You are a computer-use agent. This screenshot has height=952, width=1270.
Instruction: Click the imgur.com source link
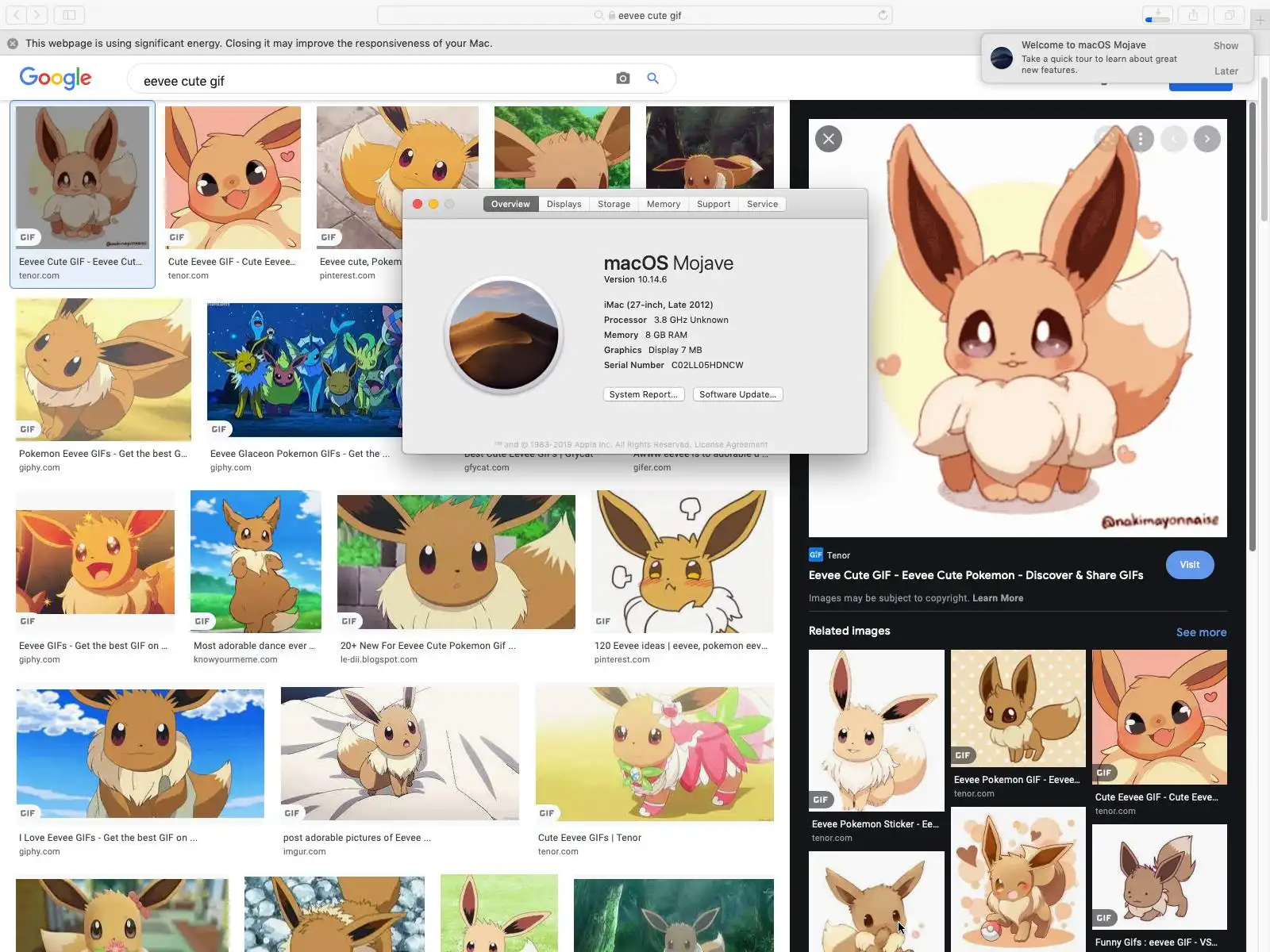305,852
